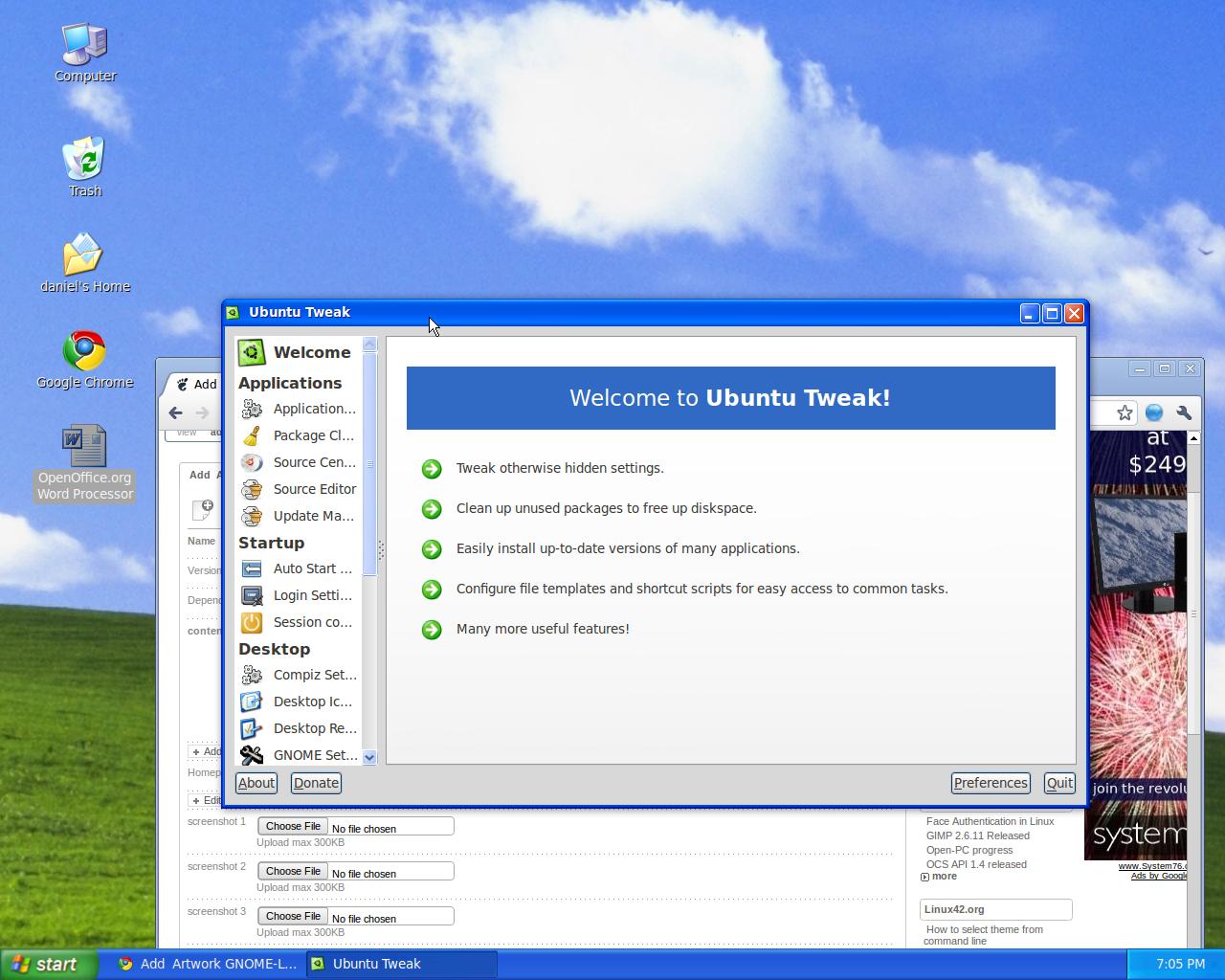This screenshot has height=980, width=1225.
Task: Open daniel's Home folder icon
Action: click(x=84, y=254)
